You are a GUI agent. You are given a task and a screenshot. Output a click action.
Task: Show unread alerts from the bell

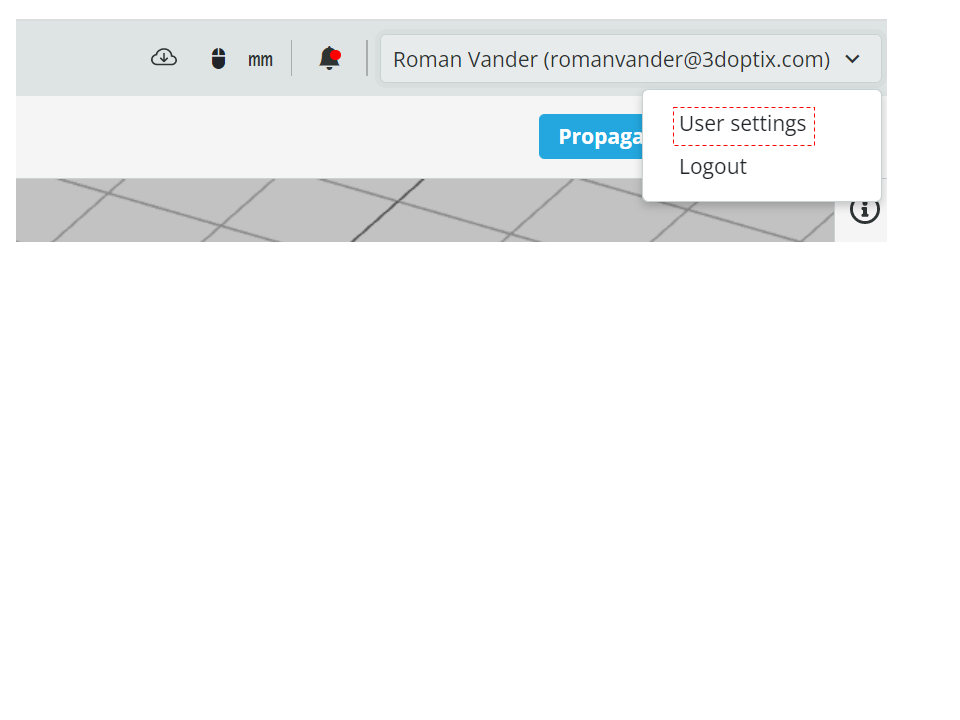[329, 58]
